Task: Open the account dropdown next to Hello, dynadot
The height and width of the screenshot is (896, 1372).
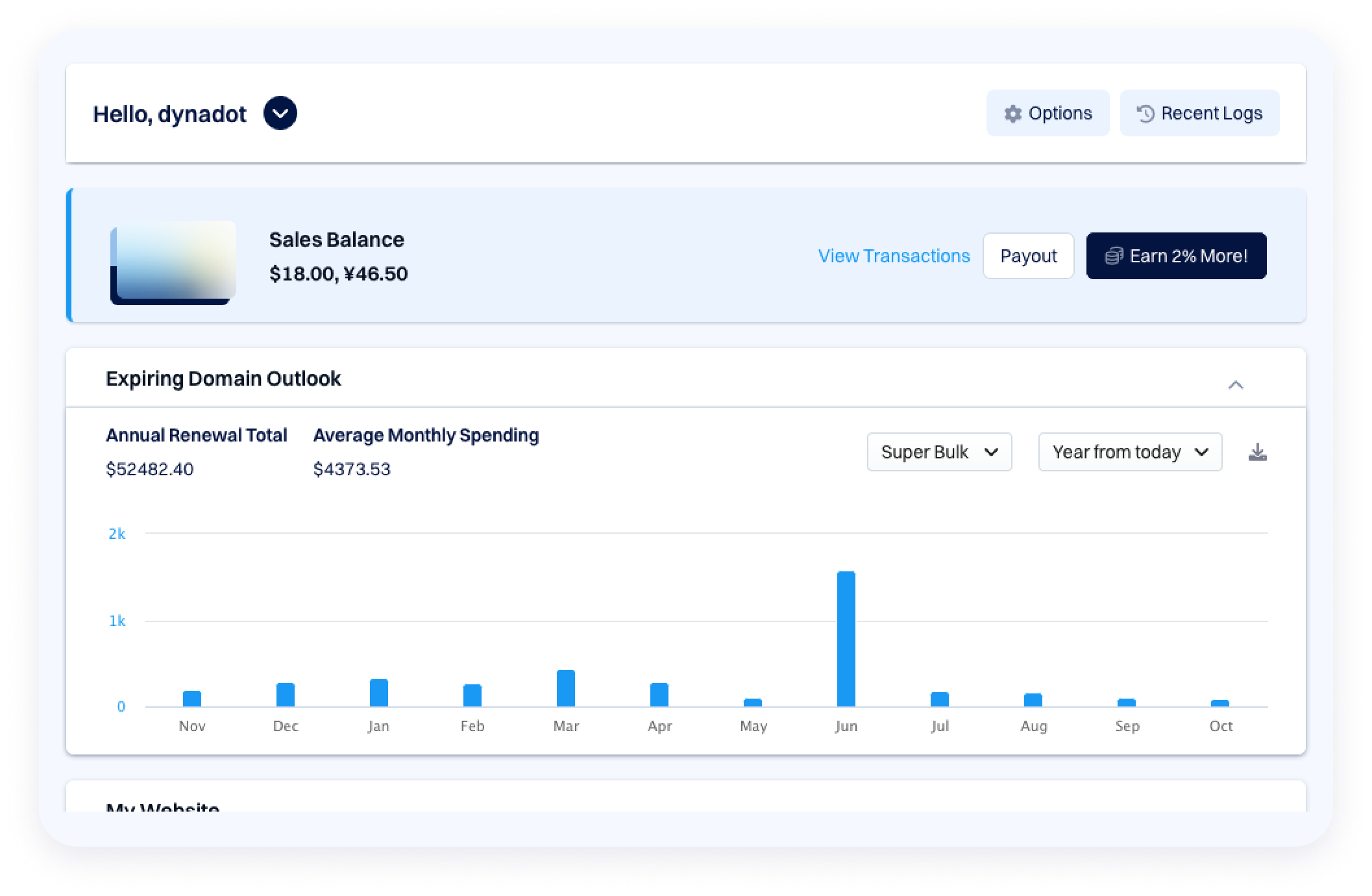Action: click(x=280, y=113)
